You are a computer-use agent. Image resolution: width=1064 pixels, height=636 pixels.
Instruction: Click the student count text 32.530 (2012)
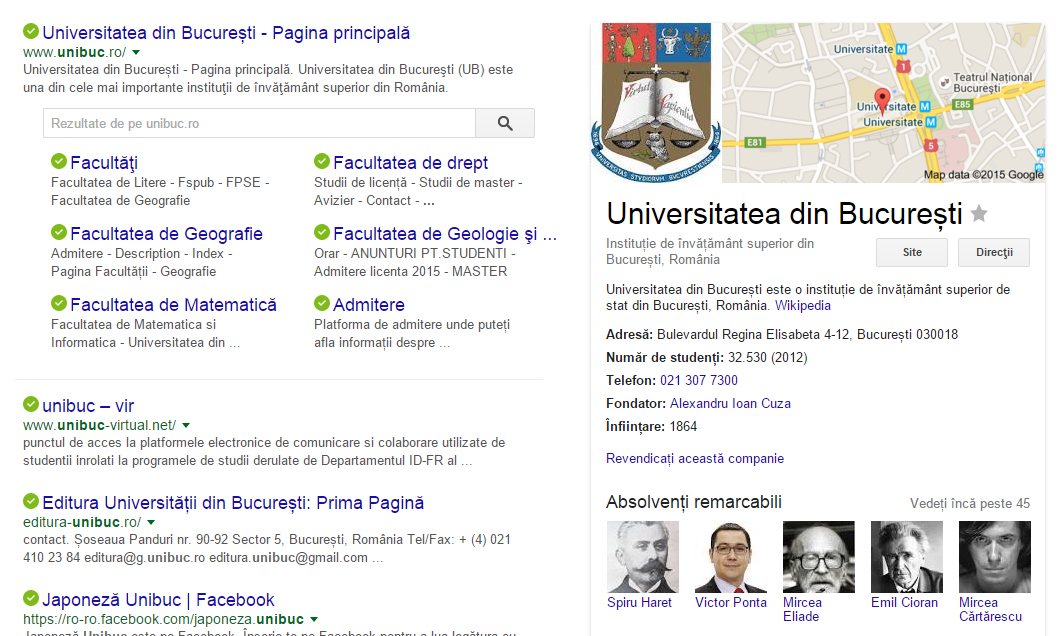(x=767, y=357)
